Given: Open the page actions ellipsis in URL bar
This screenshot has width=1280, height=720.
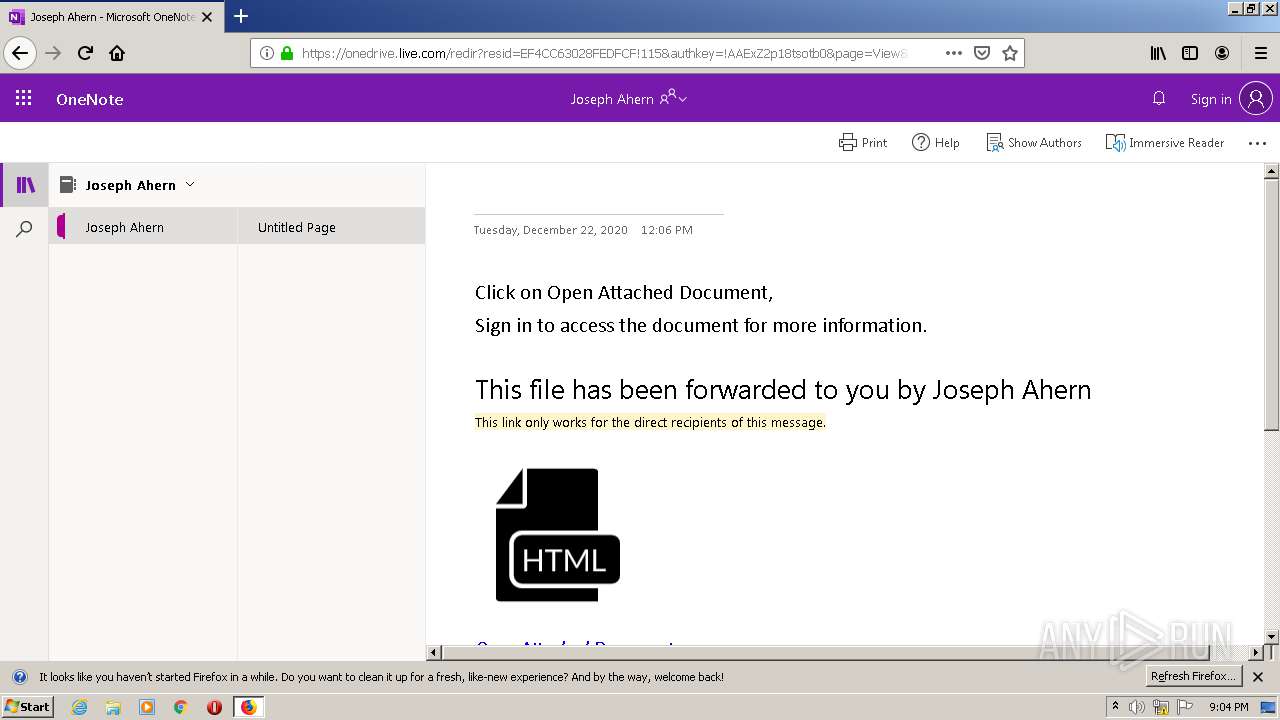Looking at the screenshot, I should 954,53.
